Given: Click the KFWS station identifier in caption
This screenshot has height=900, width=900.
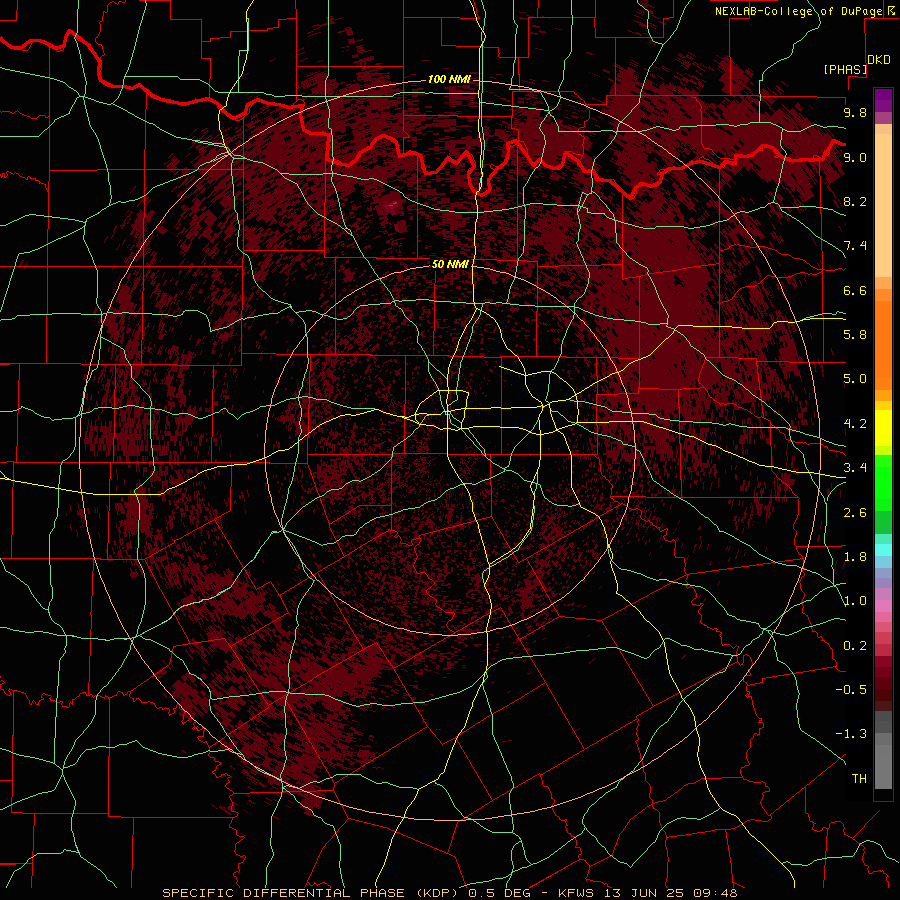Looking at the screenshot, I should [x=578, y=893].
